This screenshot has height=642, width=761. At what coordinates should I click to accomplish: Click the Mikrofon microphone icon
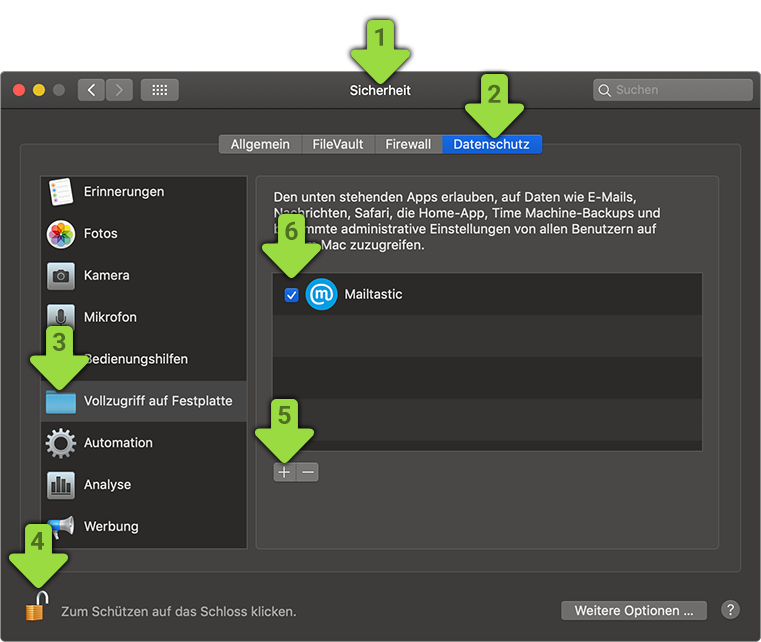[61, 316]
